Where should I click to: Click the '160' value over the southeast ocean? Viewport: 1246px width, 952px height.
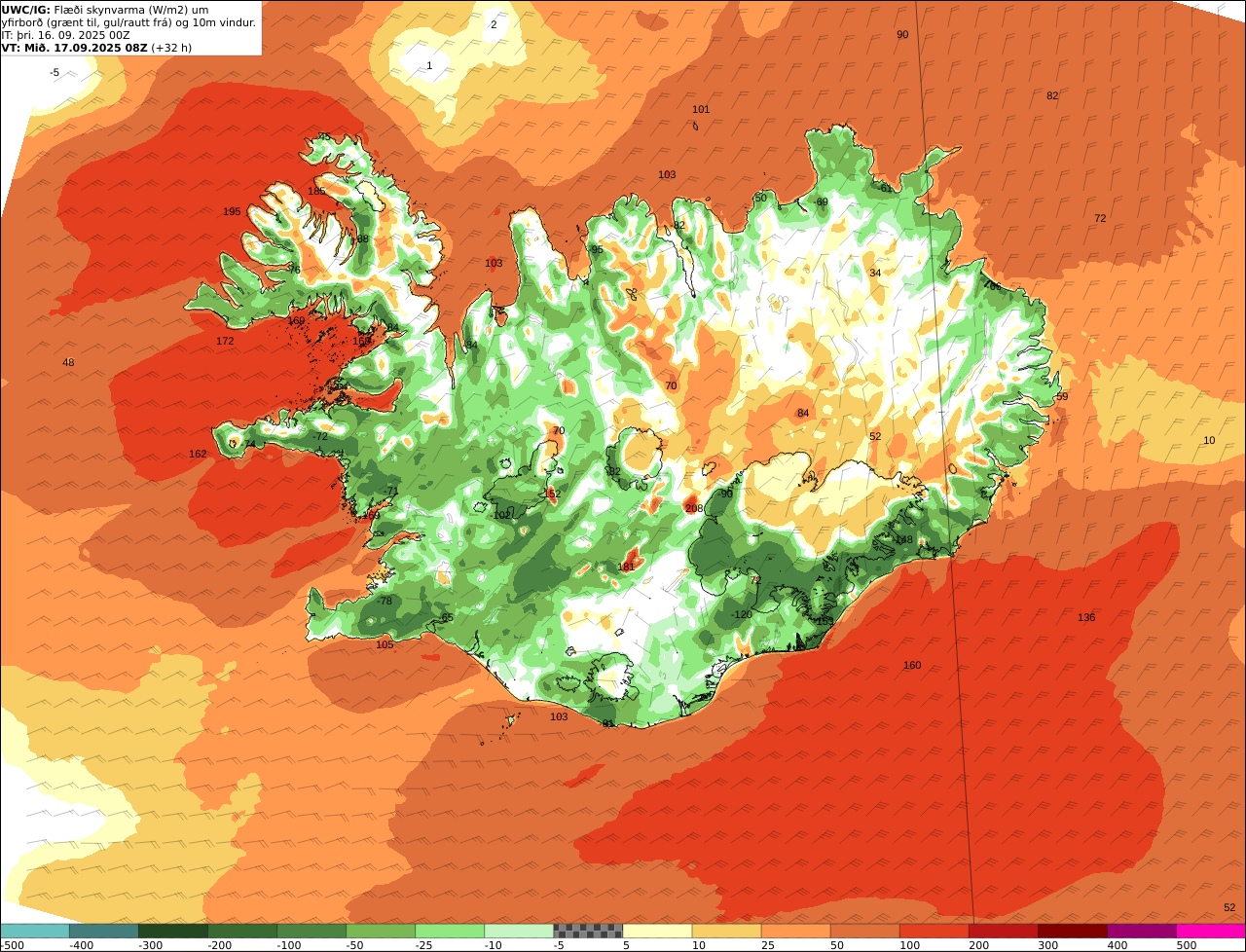(x=912, y=665)
